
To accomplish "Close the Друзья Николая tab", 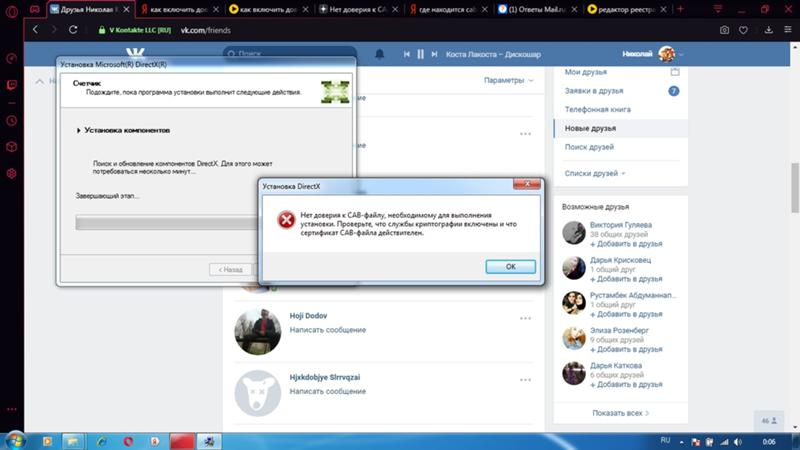I will tap(126, 9).
